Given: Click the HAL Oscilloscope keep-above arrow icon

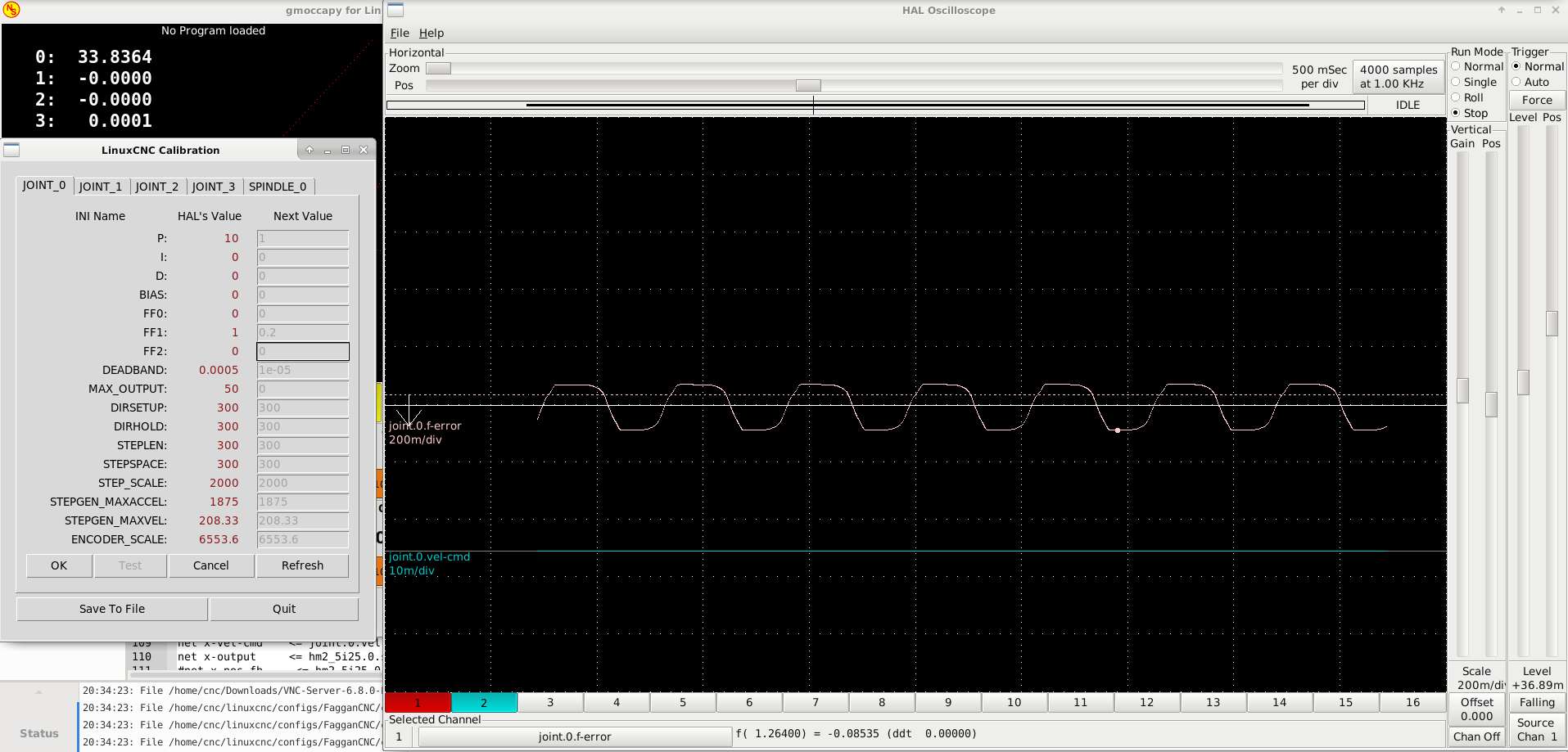Looking at the screenshot, I should click(1502, 10).
